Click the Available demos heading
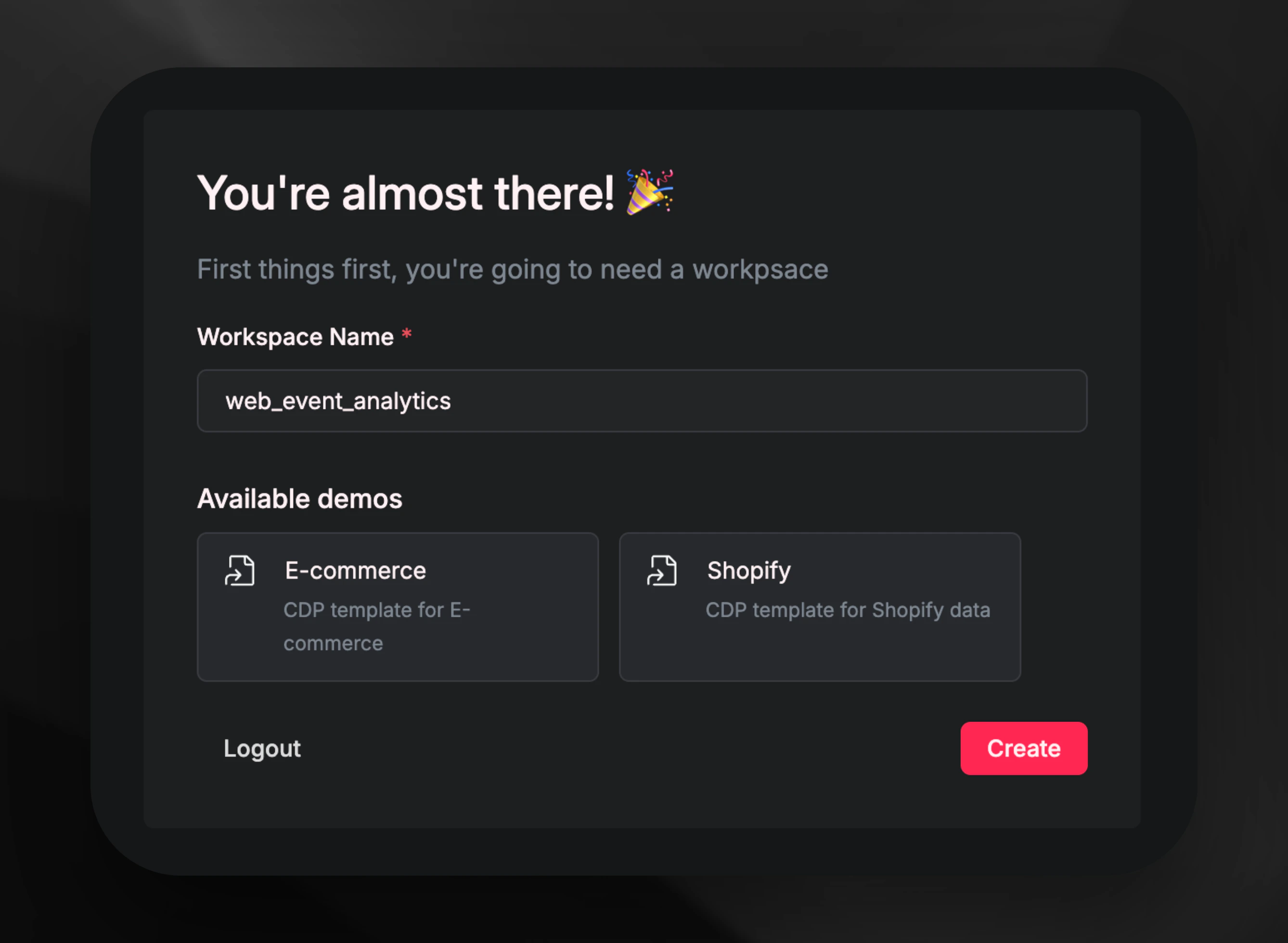 pyautogui.click(x=300, y=499)
